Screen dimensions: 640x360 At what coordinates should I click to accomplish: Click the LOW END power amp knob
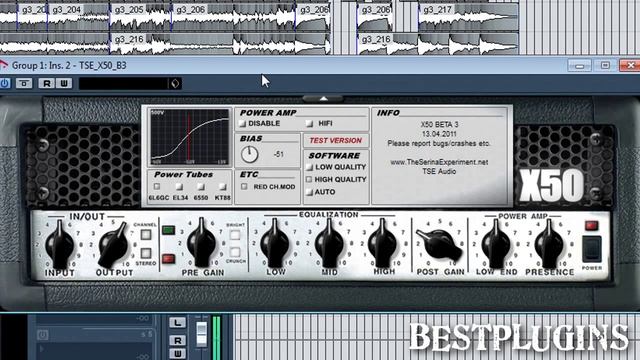496,244
